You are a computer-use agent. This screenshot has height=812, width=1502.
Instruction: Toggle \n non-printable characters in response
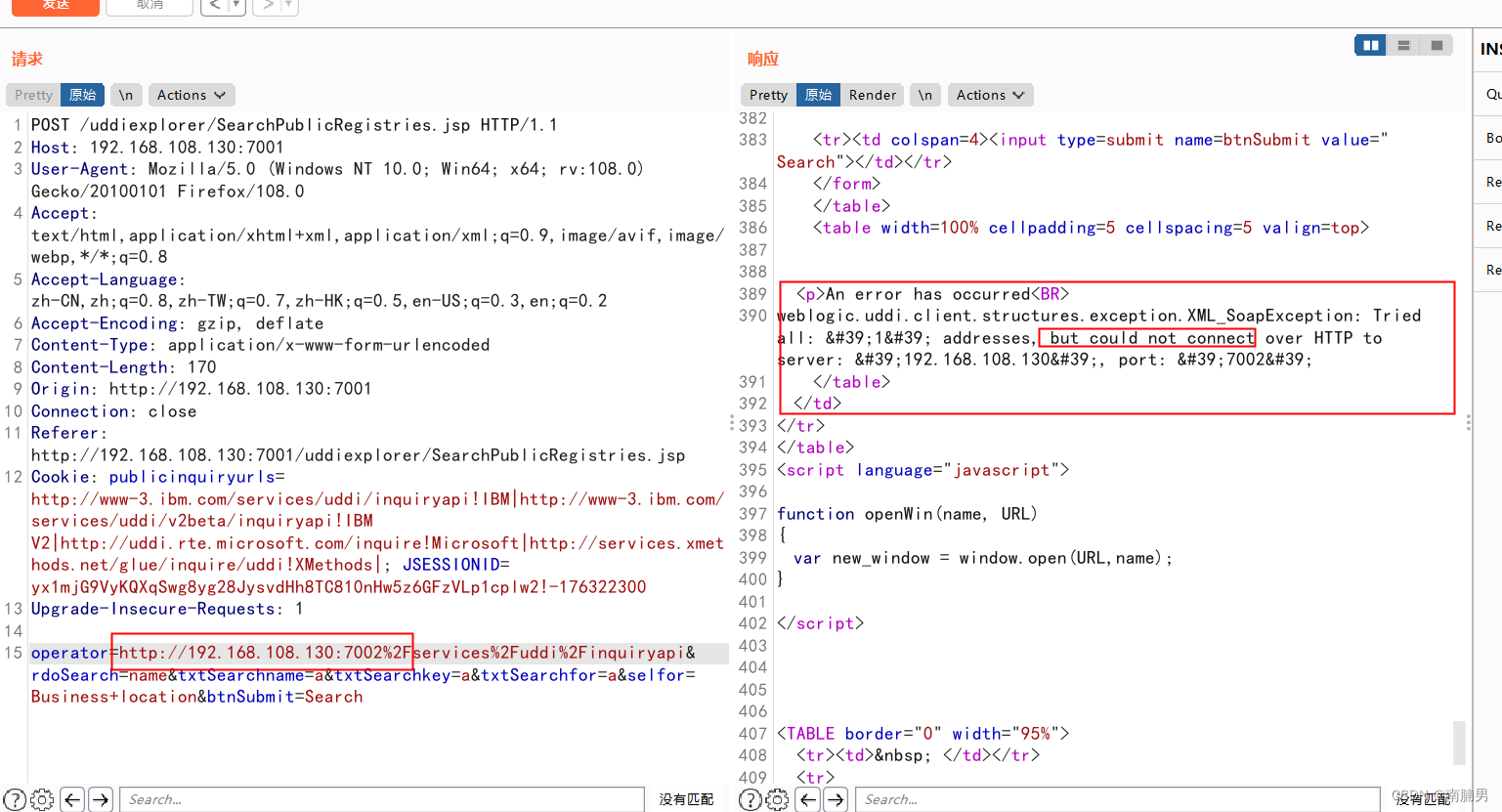tap(925, 95)
